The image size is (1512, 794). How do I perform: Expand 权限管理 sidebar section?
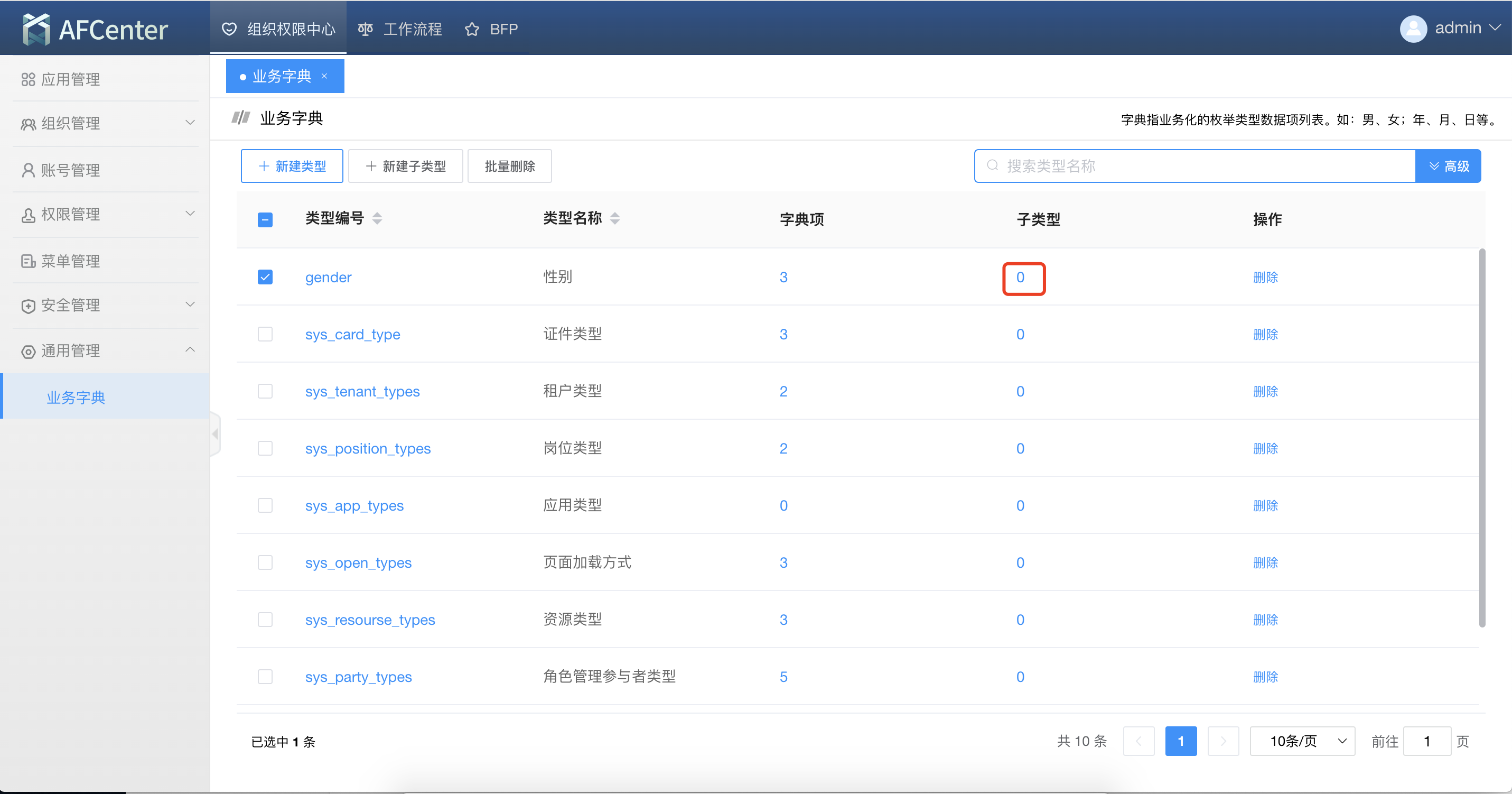tap(105, 214)
